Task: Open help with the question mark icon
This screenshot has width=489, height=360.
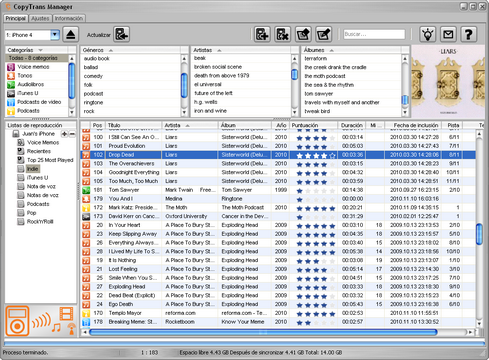Action: pos(469,34)
